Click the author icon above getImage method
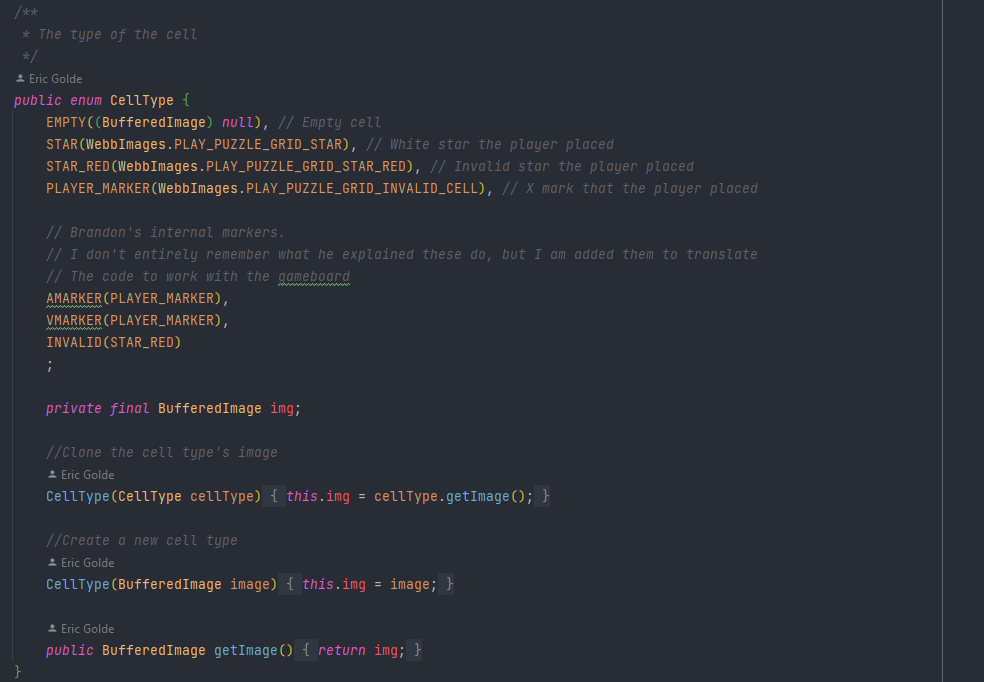 [x=52, y=628]
